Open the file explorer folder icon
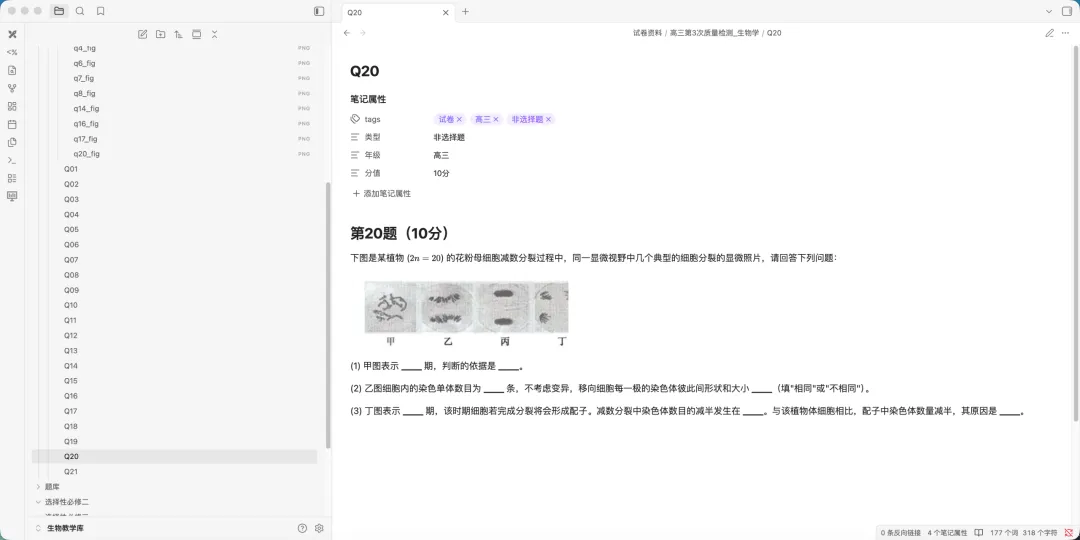The image size is (1080, 540). click(x=59, y=11)
